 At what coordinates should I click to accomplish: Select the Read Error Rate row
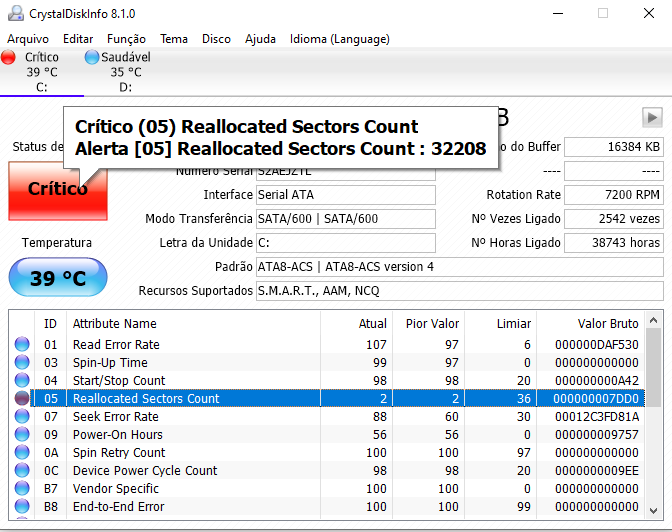tap(327, 344)
